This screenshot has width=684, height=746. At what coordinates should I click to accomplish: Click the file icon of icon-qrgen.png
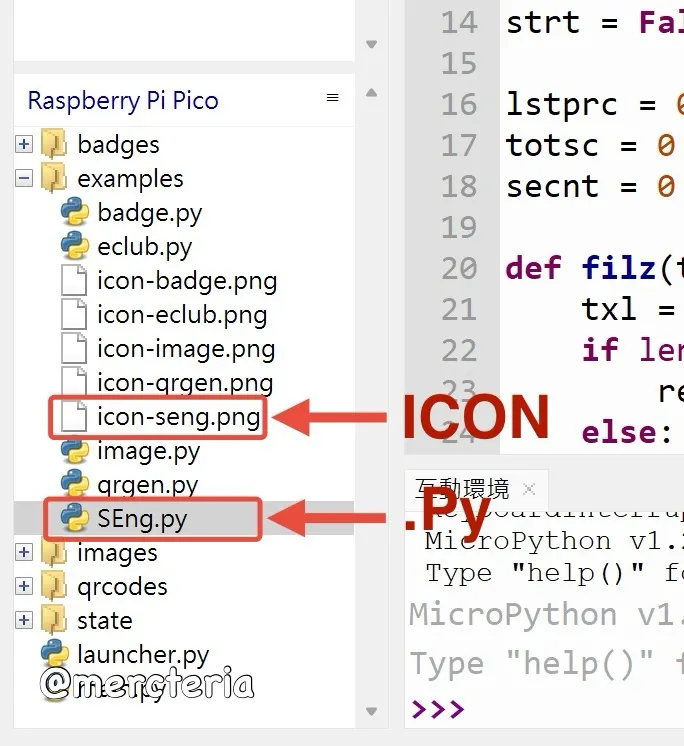coord(74,382)
